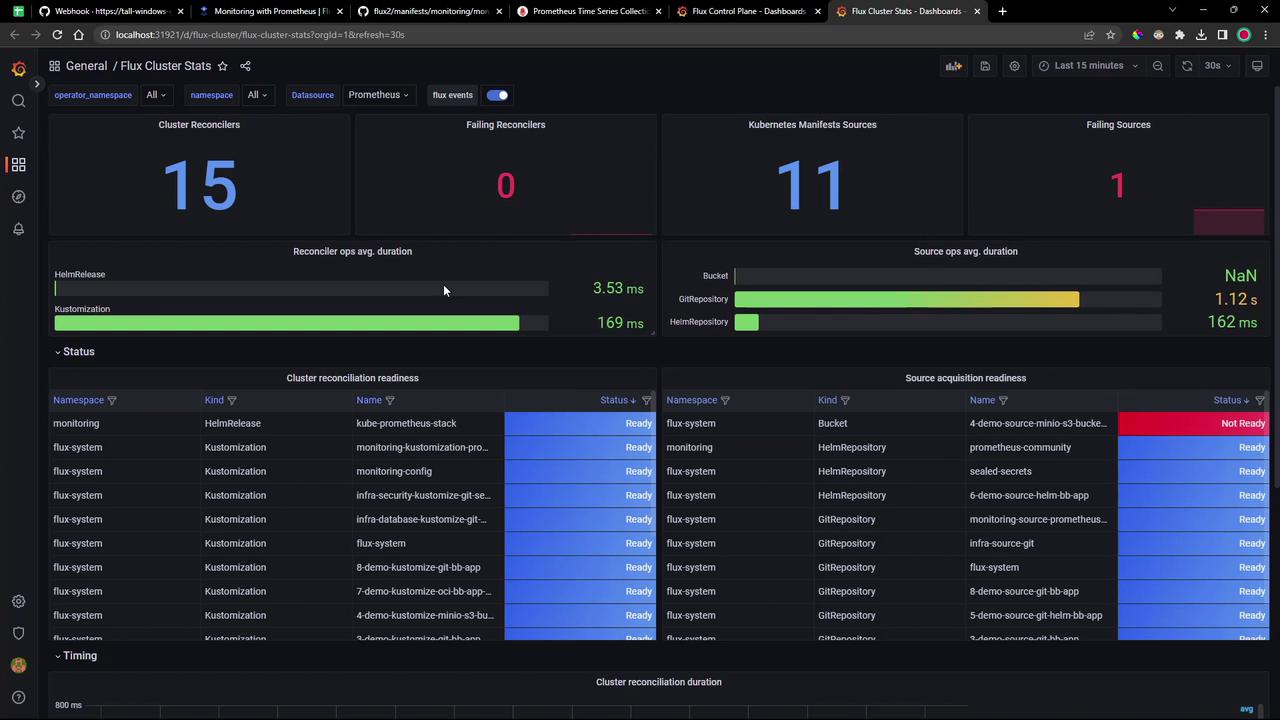The image size is (1280, 720).
Task: Open Dashboards grid icon in sidebar
Action: (x=18, y=165)
